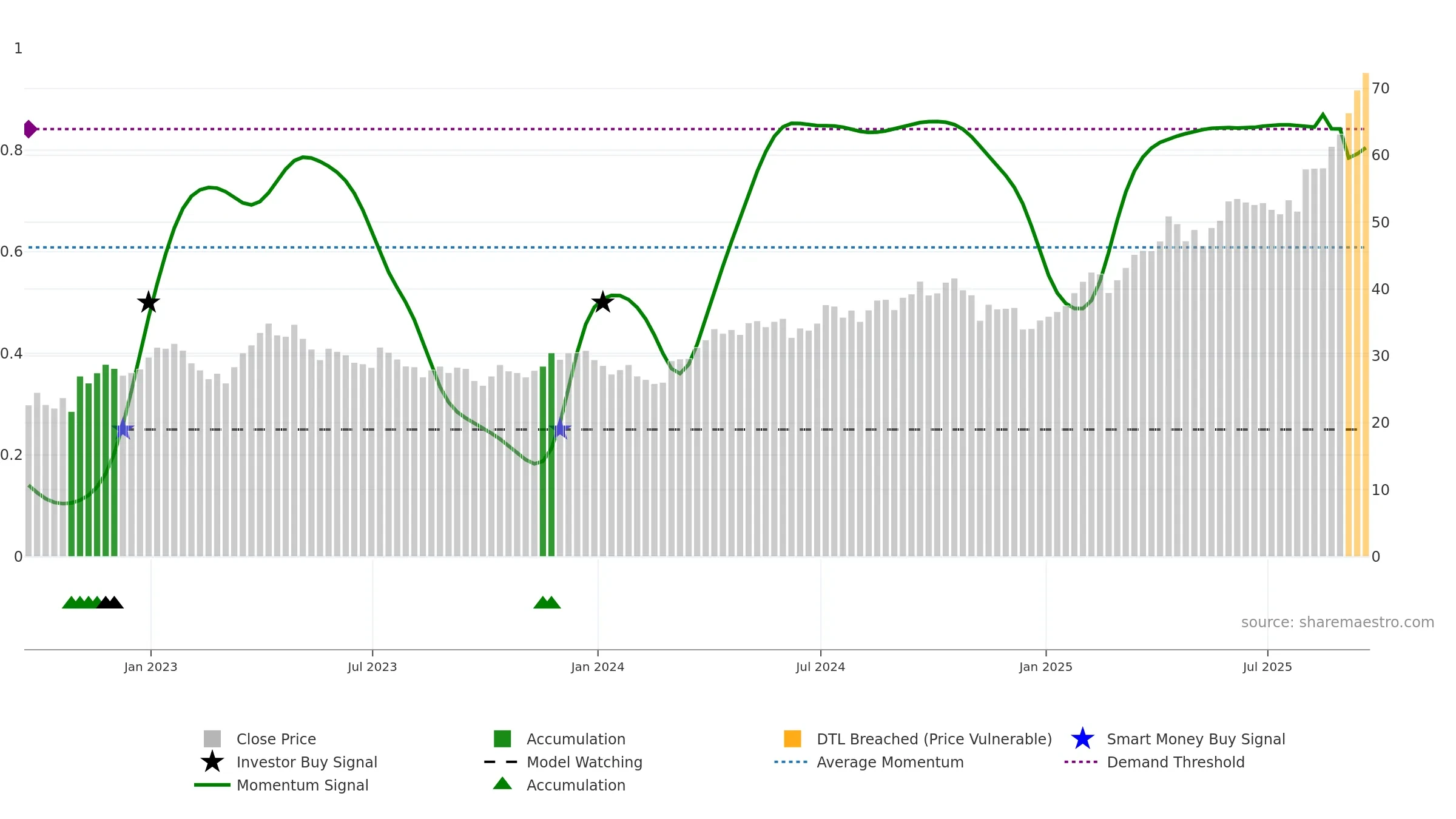This screenshot has height=819, width=1456.
Task: Click the Jan 2024 axis label
Action: click(x=598, y=667)
